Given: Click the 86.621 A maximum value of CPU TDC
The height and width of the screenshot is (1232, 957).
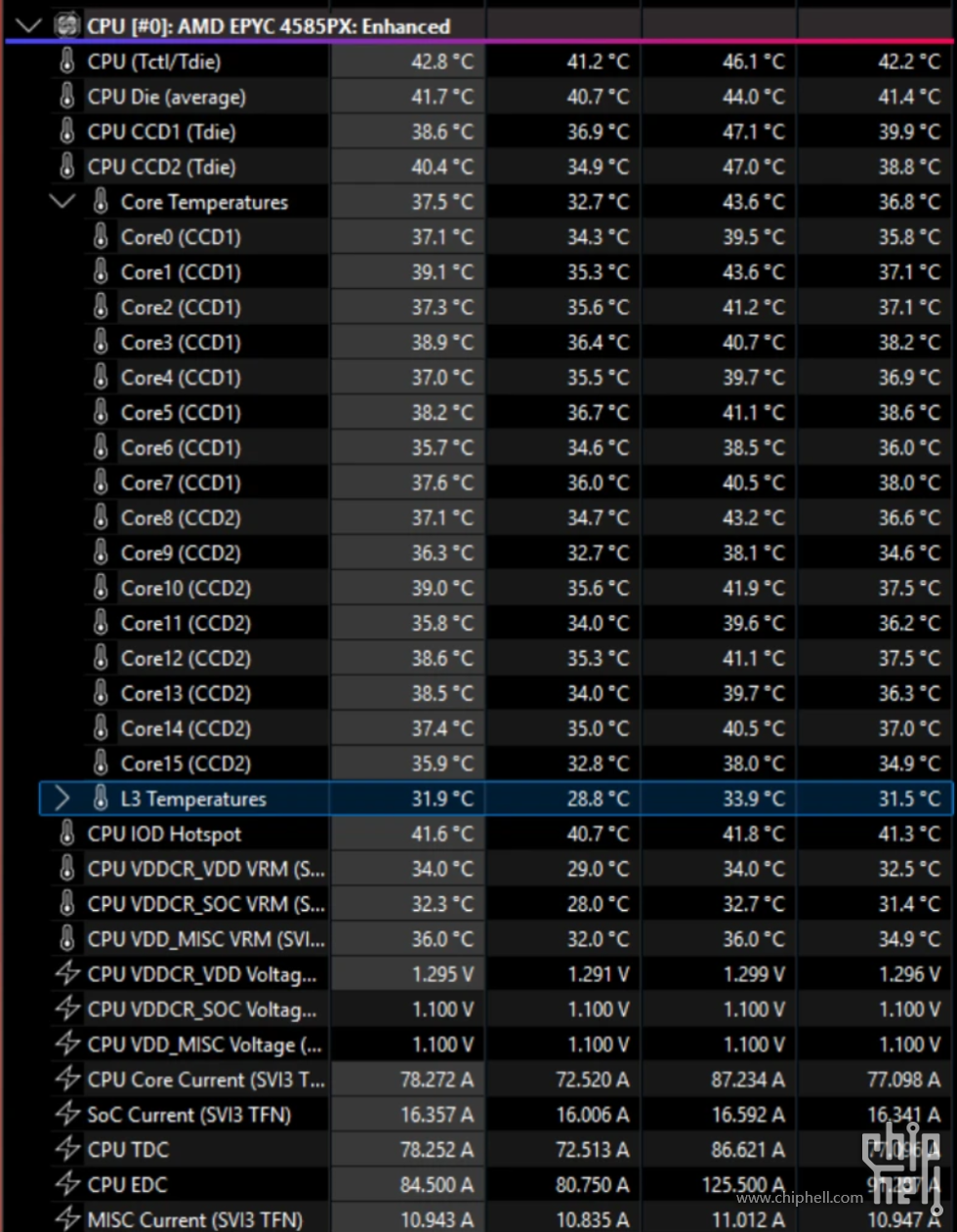Looking at the screenshot, I should [x=748, y=1150].
